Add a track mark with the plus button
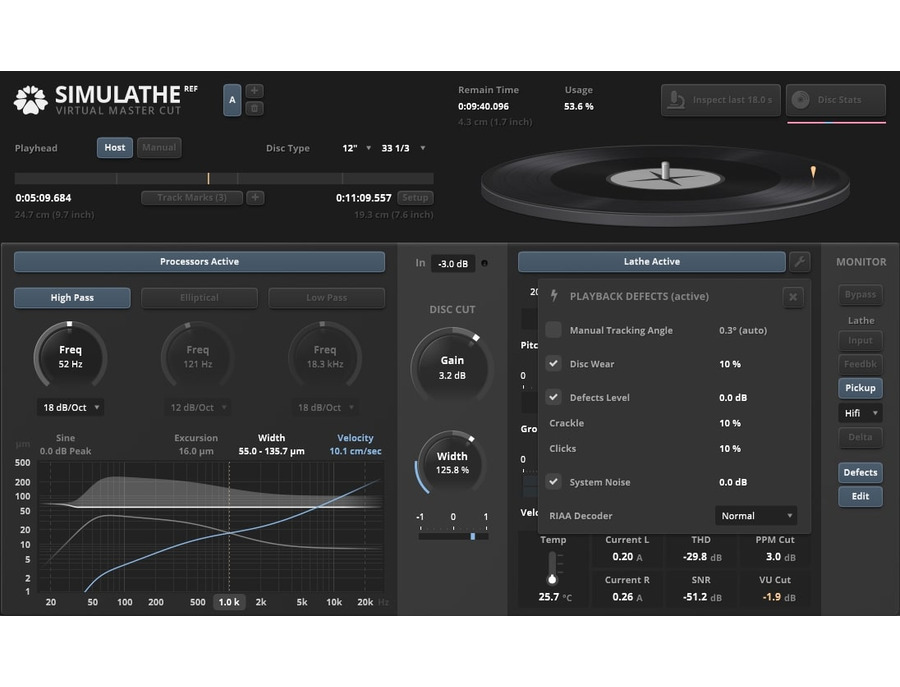The height and width of the screenshot is (687, 900). click(x=255, y=197)
